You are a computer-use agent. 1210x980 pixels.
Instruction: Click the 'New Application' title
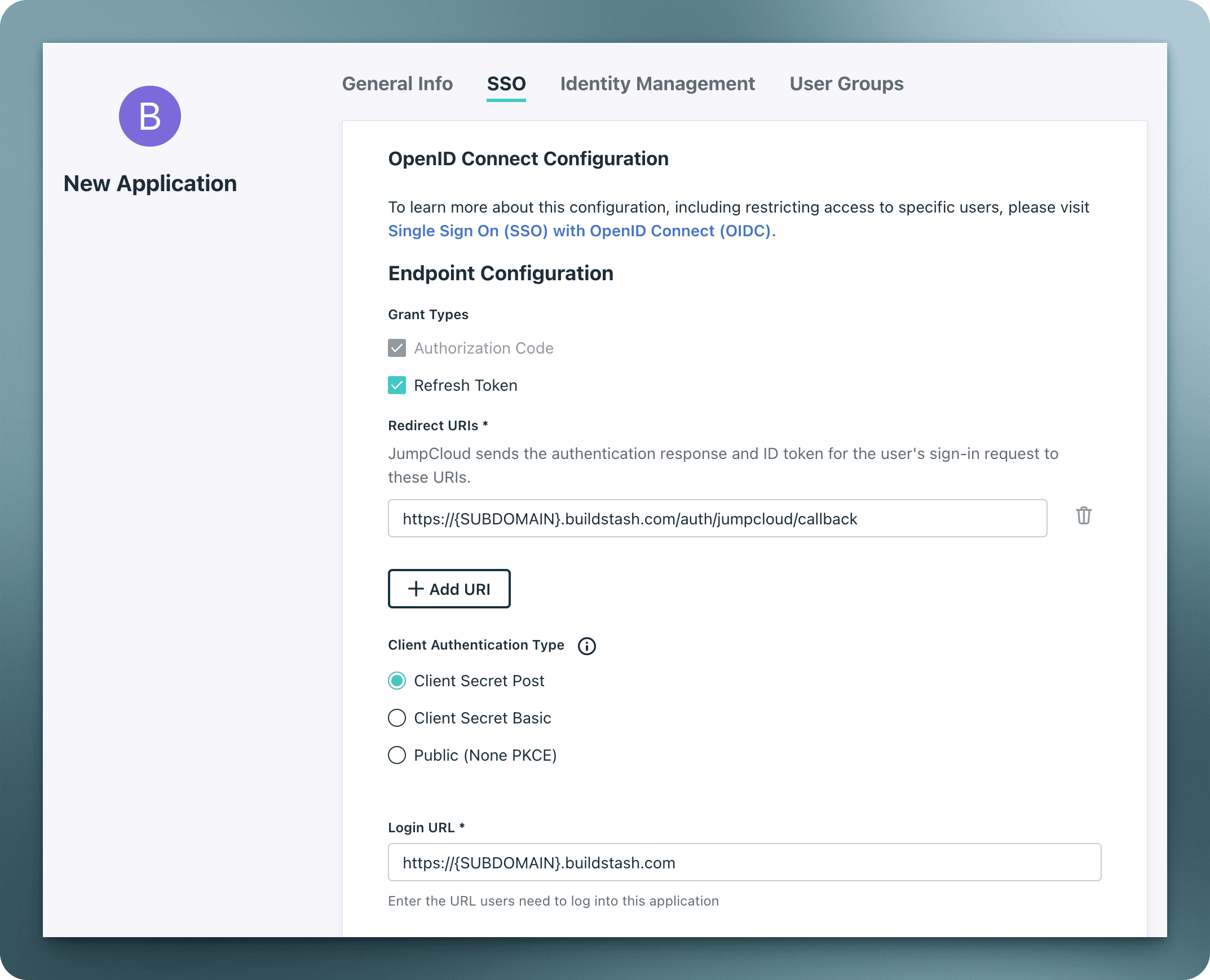(x=149, y=183)
